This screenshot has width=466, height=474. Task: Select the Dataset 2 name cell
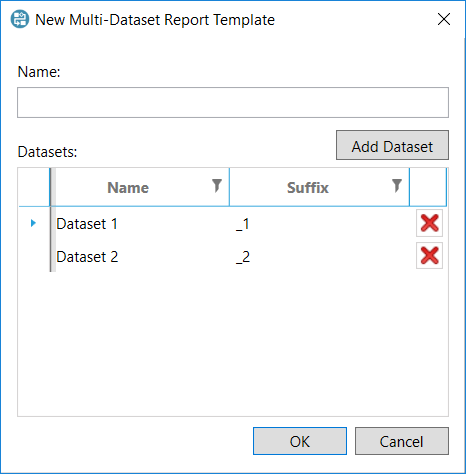[x=142, y=256]
